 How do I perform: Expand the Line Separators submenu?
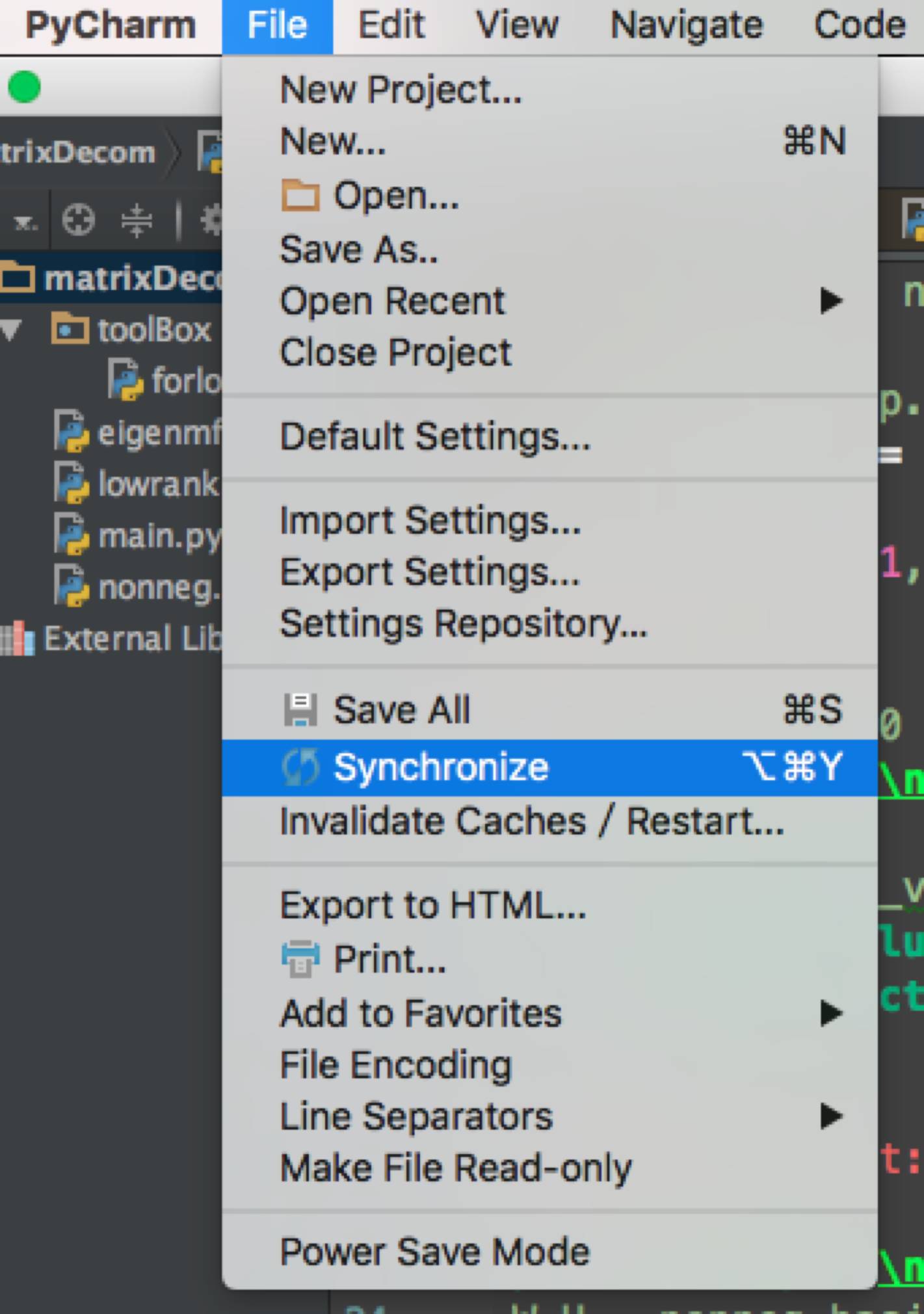tap(550, 1116)
